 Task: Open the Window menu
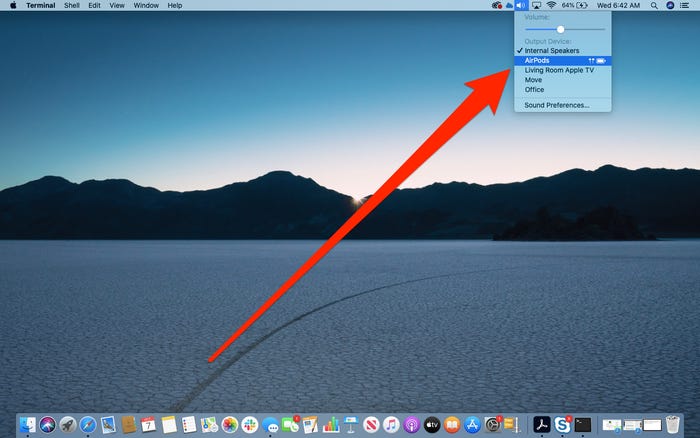tap(146, 5)
